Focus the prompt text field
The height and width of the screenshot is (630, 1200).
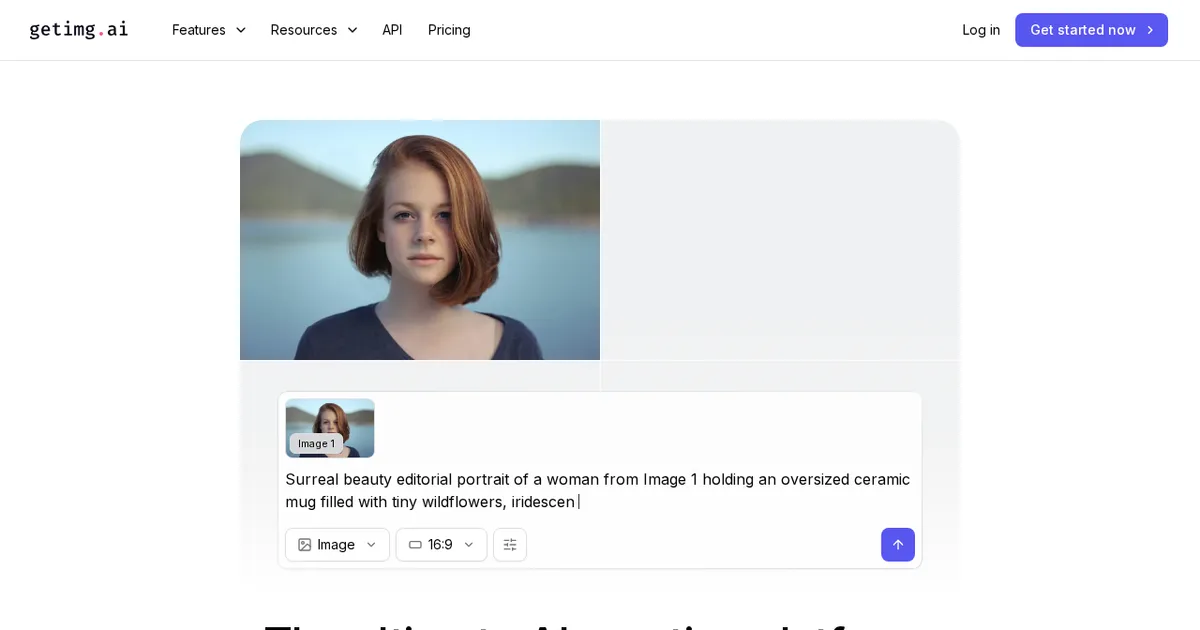click(599, 491)
